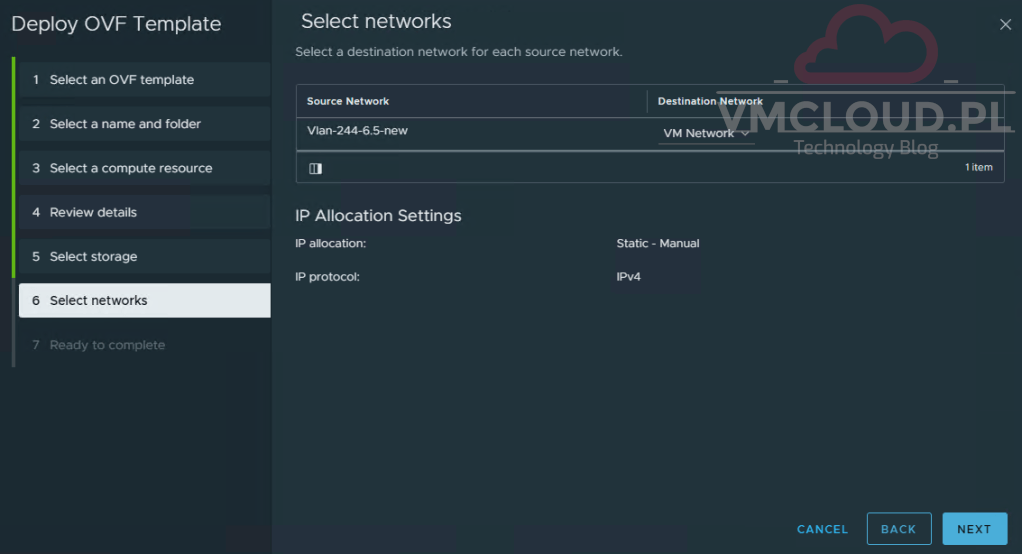
Task: Navigate to the Select storage step
Action: pos(144,257)
